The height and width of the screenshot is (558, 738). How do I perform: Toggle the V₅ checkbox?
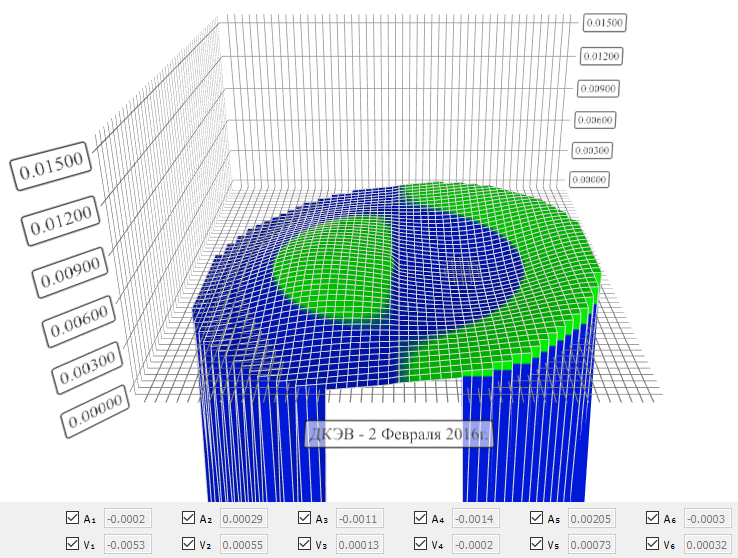pyautogui.click(x=537, y=544)
